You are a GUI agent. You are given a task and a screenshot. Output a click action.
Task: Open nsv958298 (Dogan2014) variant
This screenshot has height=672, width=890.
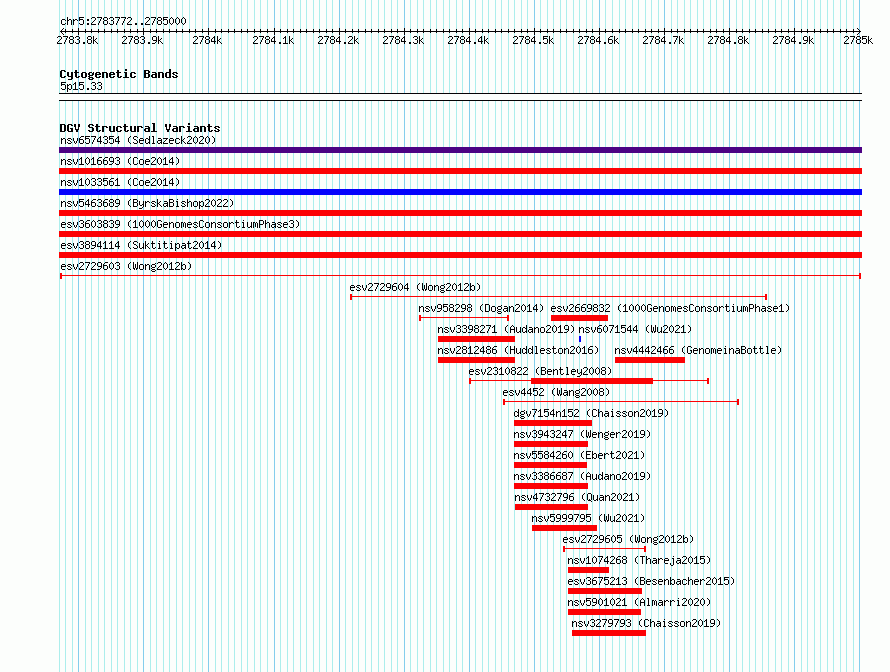[x=481, y=308]
